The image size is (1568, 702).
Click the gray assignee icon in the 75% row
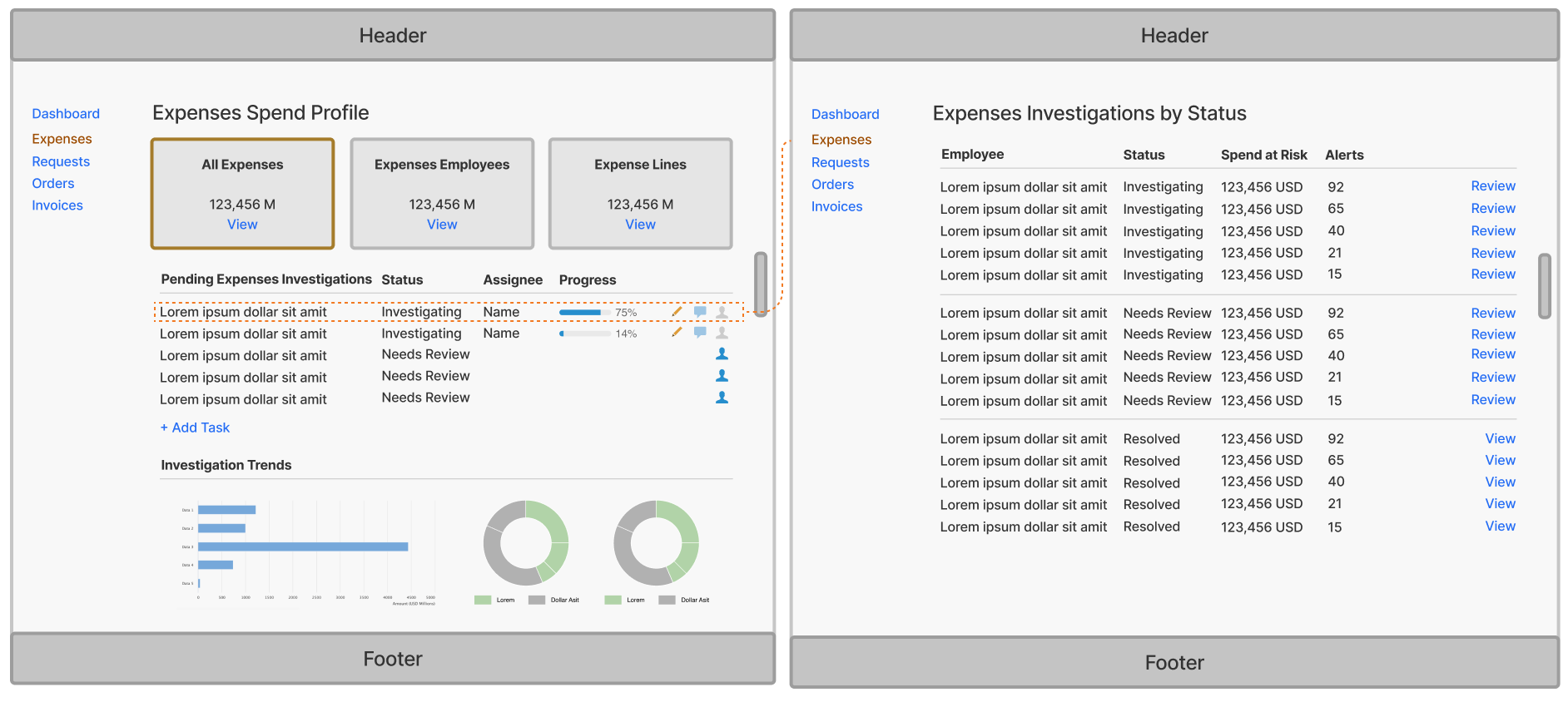(x=722, y=313)
